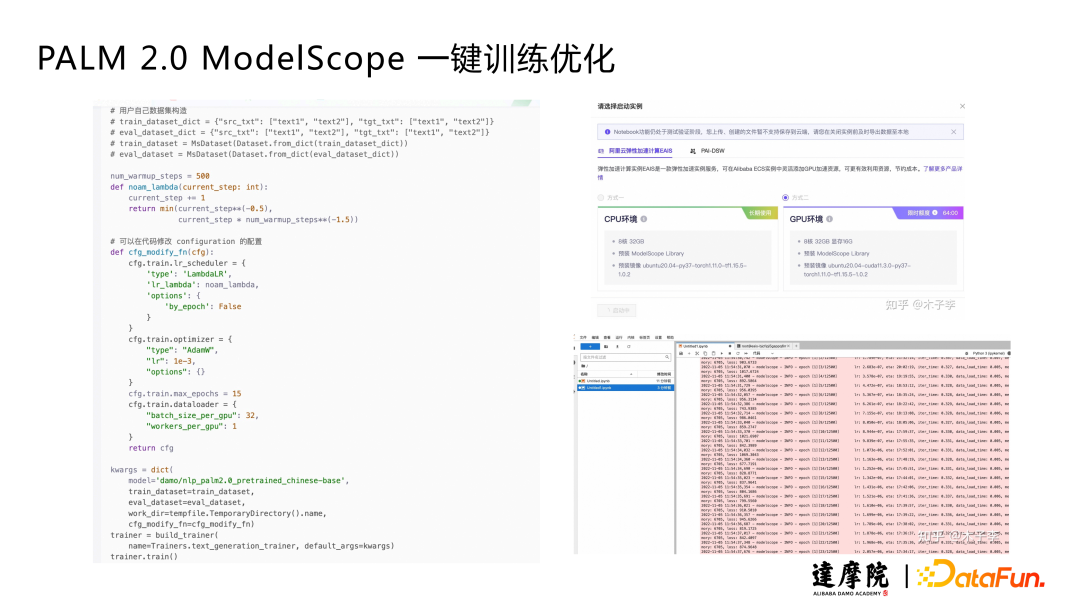This screenshot has width=1080, height=608.
Task: Click the restart kernel toolbar icon
Action: pos(738,353)
